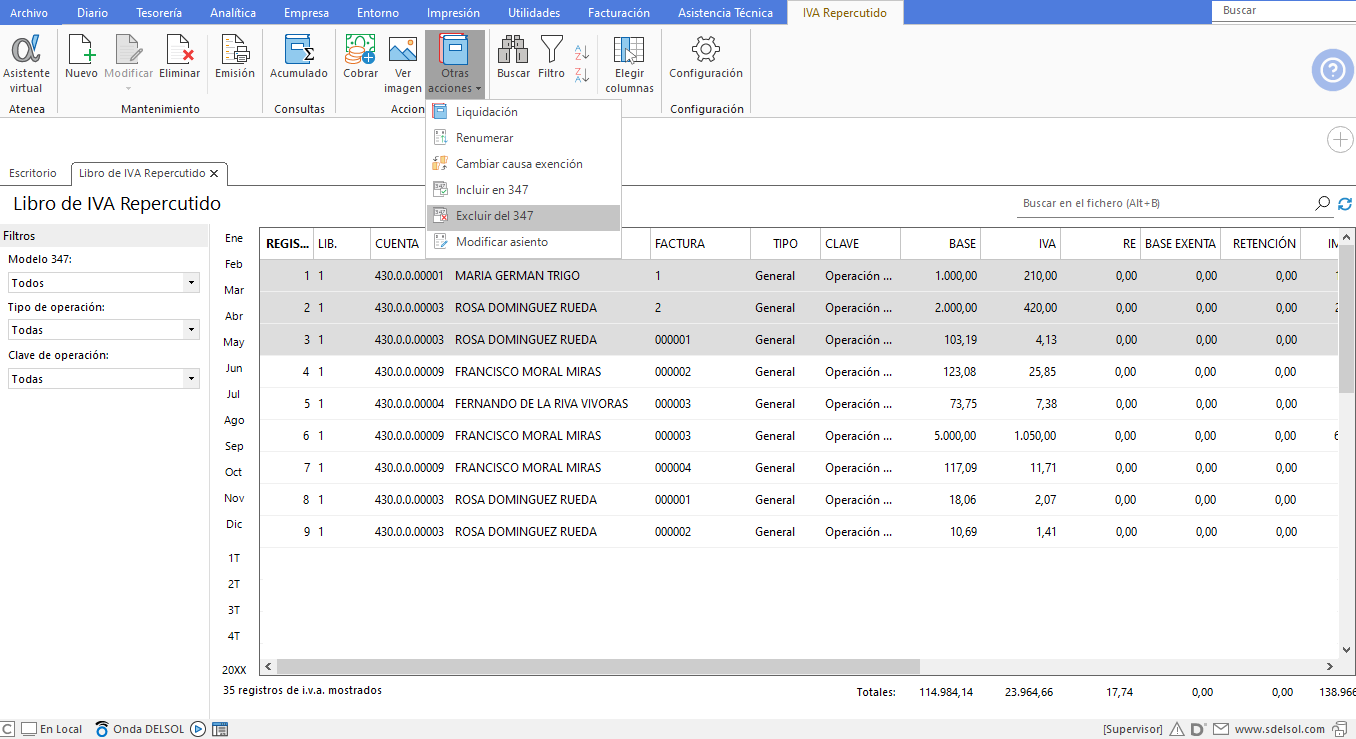Screen dimensions: 1356x739
Task: Sort by the BASE column header
Action: click(x=940, y=243)
